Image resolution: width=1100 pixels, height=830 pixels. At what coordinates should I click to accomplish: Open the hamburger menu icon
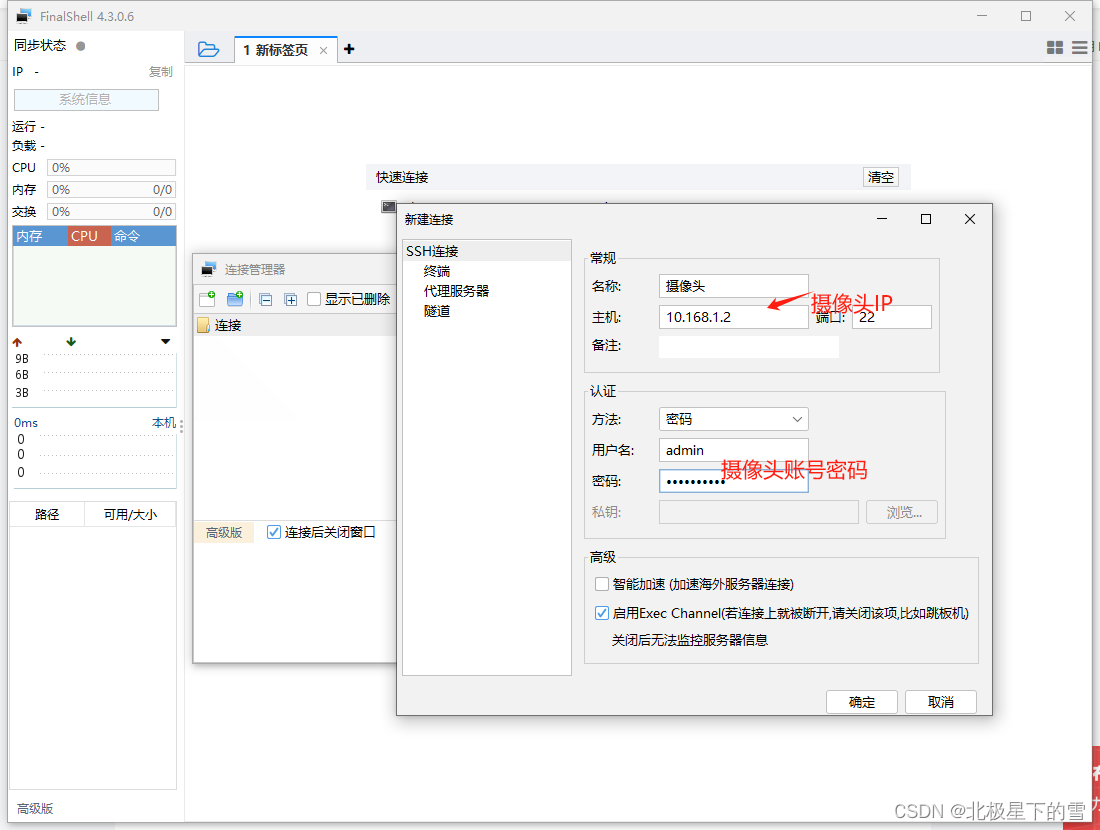1080,48
